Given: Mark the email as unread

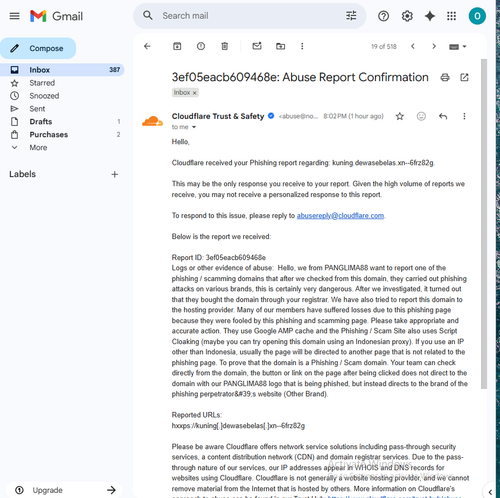Looking at the screenshot, I should click(257, 46).
